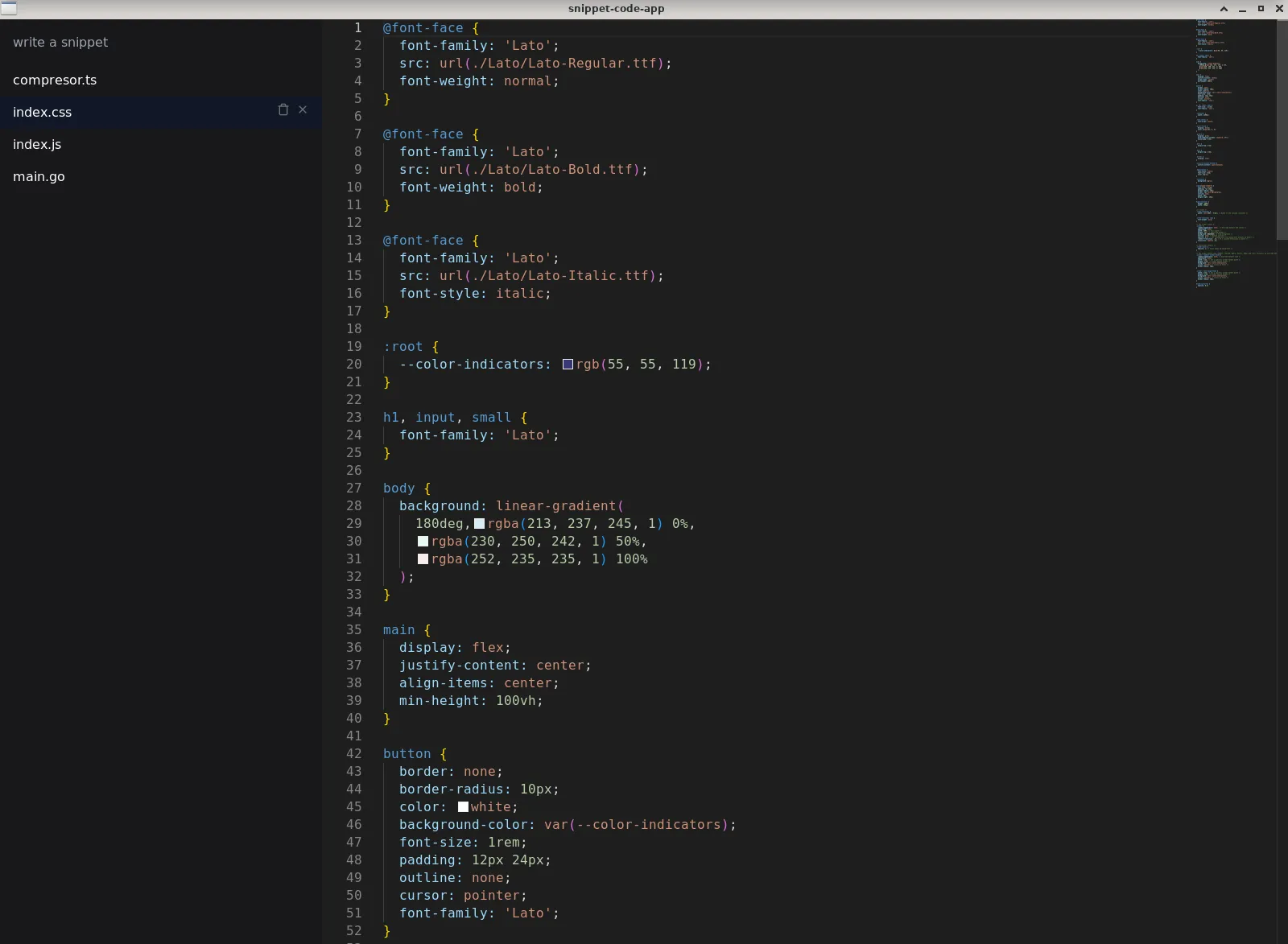Click 'linear-gradient(' on line 28
This screenshot has width=1288, height=944.
point(560,506)
